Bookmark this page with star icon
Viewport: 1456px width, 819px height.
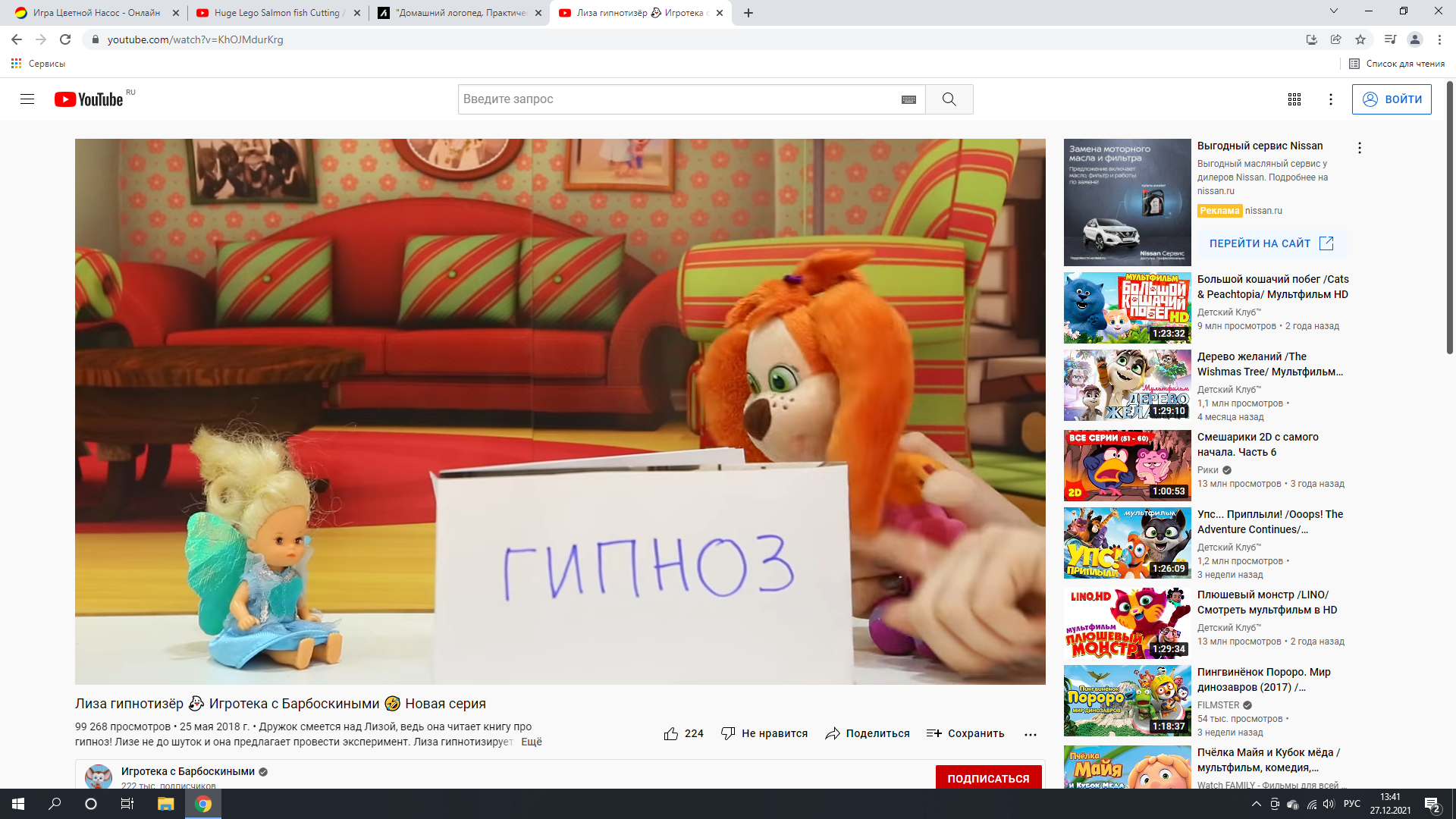pyautogui.click(x=1360, y=39)
